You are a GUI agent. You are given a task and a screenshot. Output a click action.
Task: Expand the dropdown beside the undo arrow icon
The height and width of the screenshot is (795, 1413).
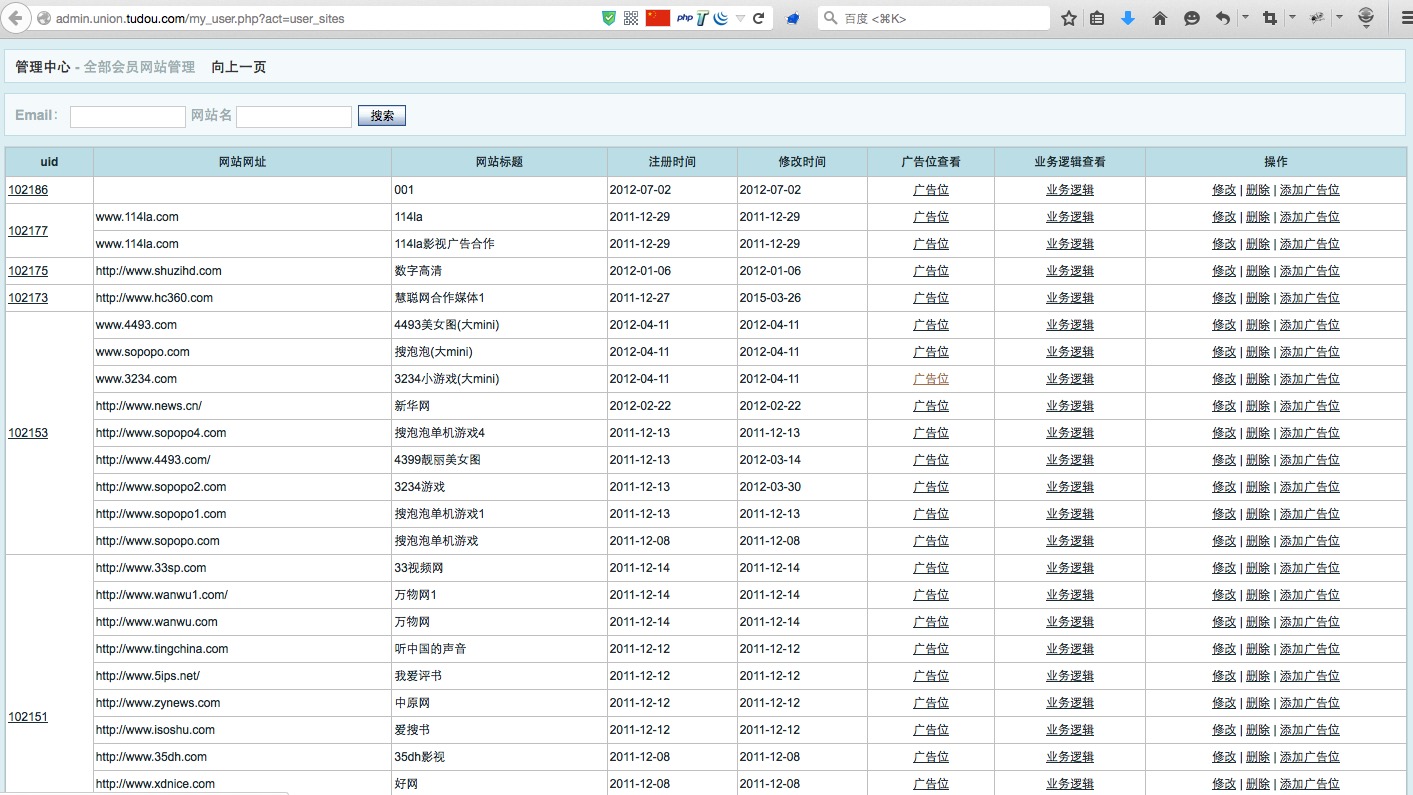coord(1245,17)
